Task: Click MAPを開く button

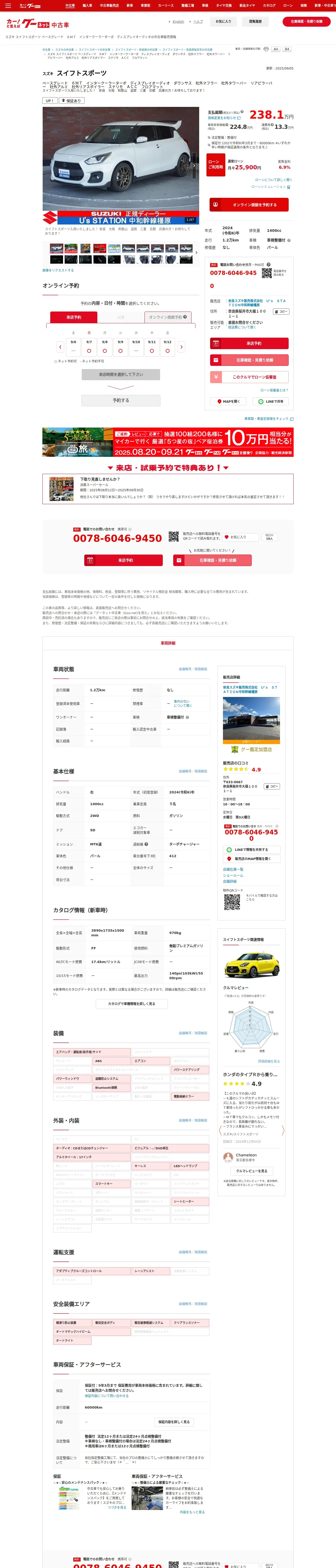Action: pyautogui.click(x=228, y=402)
